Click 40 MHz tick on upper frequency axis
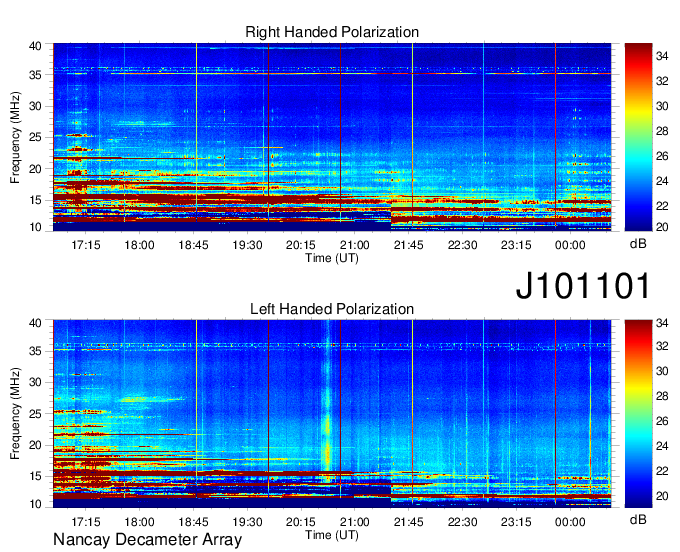The image size is (680, 552). 35,46
